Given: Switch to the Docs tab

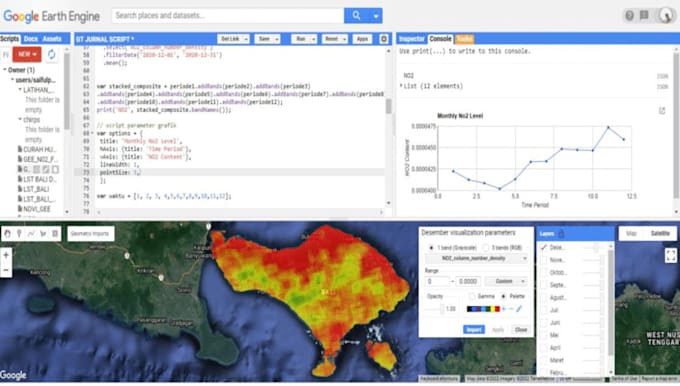Looking at the screenshot, I should pos(30,39).
